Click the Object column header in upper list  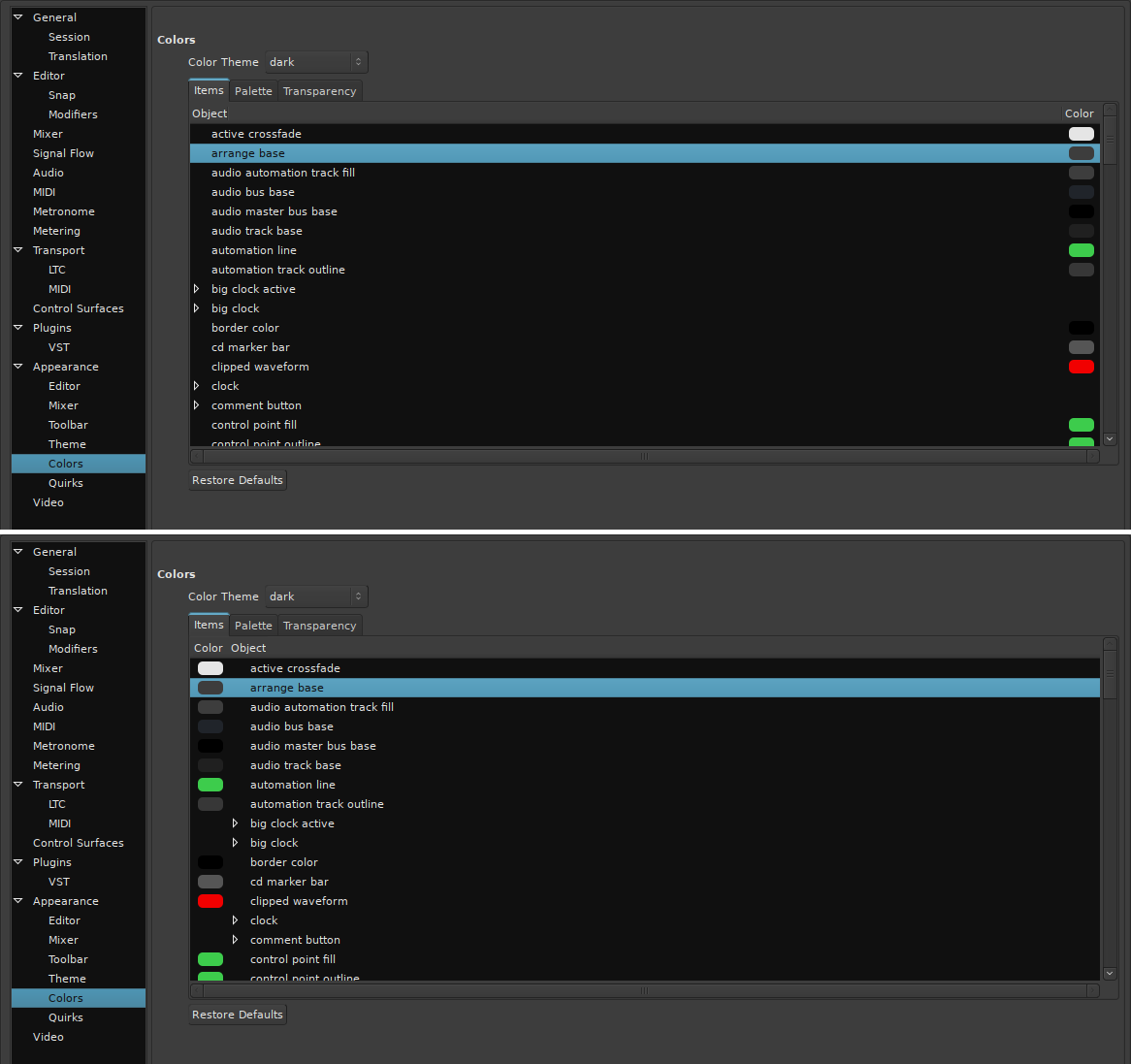click(210, 113)
